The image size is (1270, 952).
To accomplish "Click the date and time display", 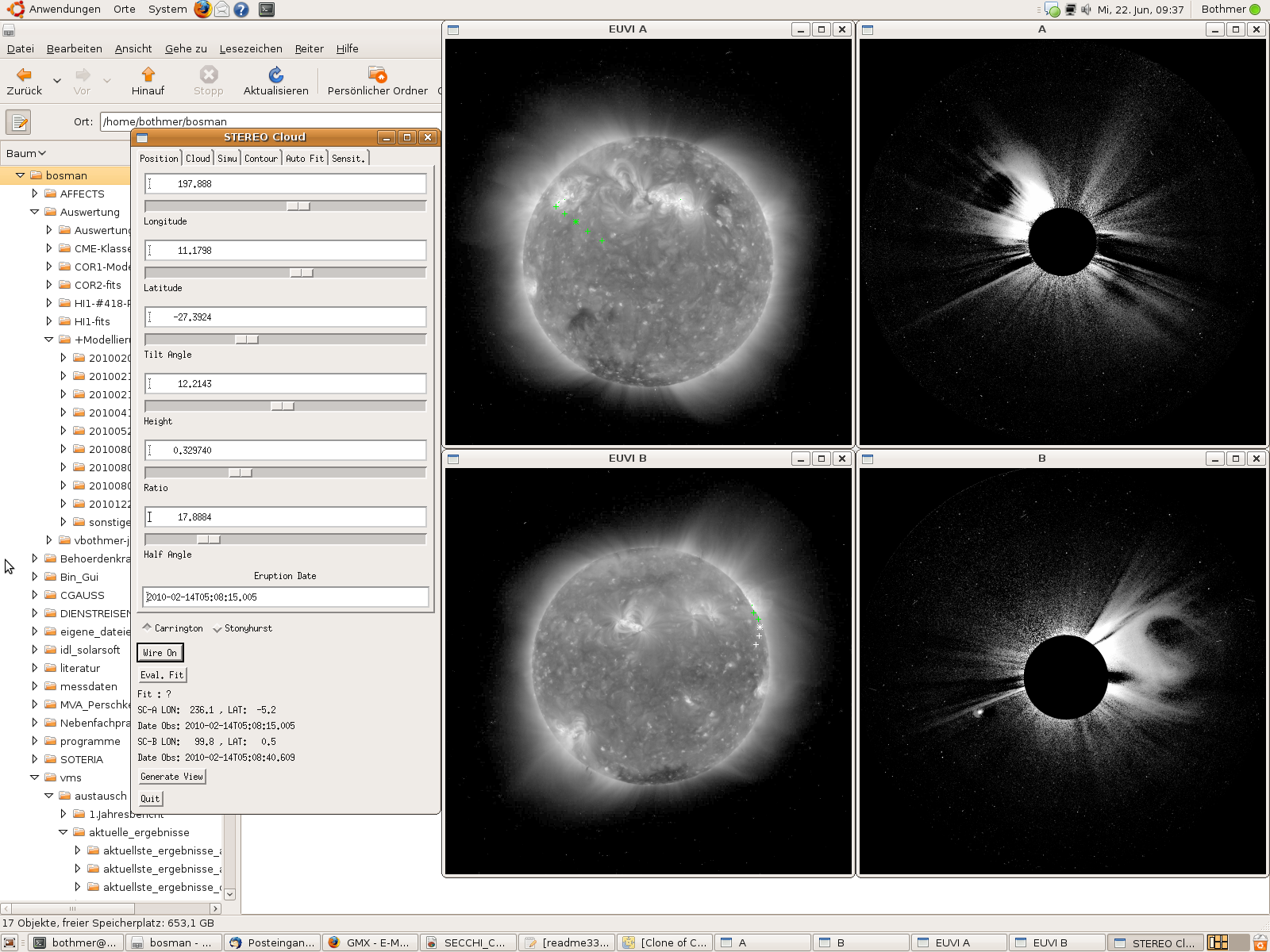I will [x=1141, y=10].
